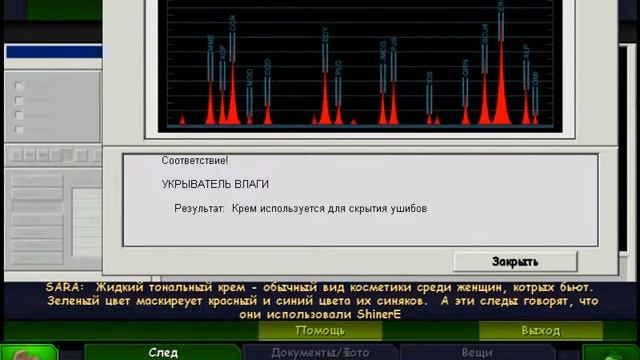Screen dimensions: 640x360
Task: Click the УКРЫВАТЕЛЬ ВЛАГИ heading
Action: pyautogui.click(x=215, y=184)
